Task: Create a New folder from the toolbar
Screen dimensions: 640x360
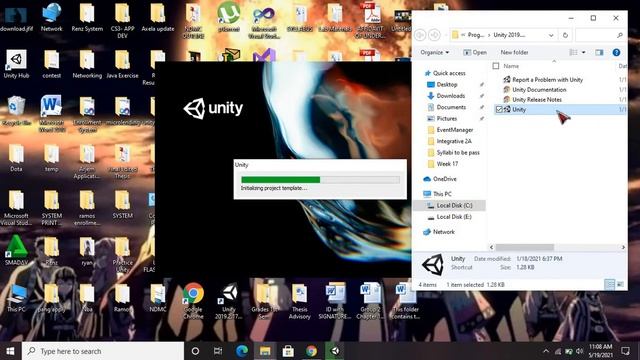Action: pyautogui.click(x=514, y=52)
